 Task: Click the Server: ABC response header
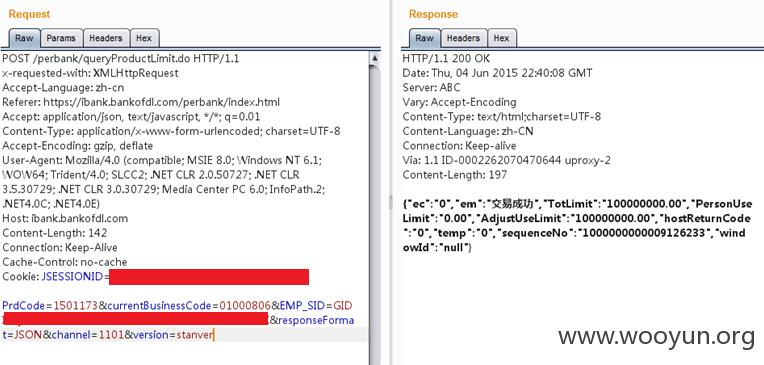click(431, 88)
